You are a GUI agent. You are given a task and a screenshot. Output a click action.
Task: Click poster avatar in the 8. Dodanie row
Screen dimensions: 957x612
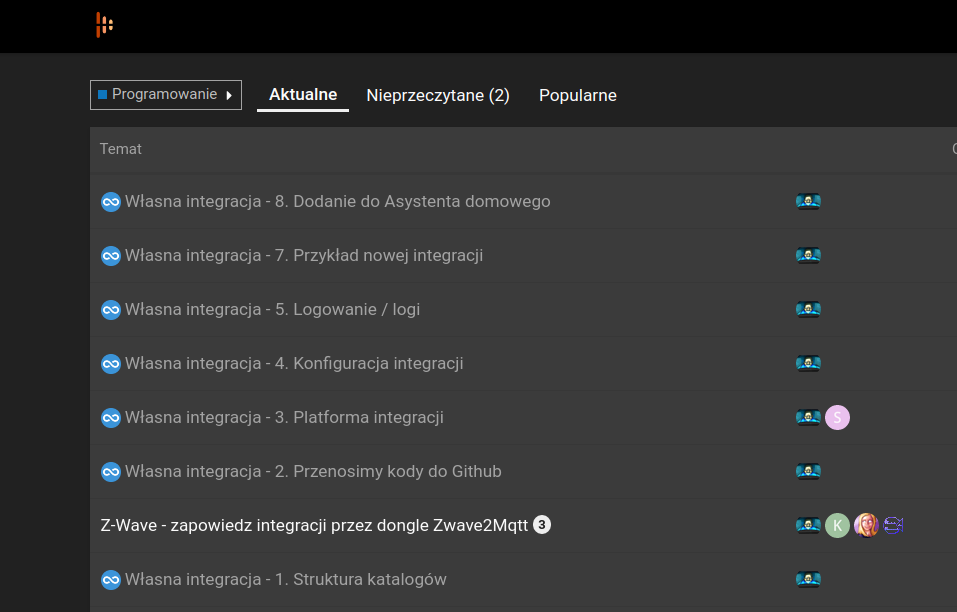(x=808, y=202)
